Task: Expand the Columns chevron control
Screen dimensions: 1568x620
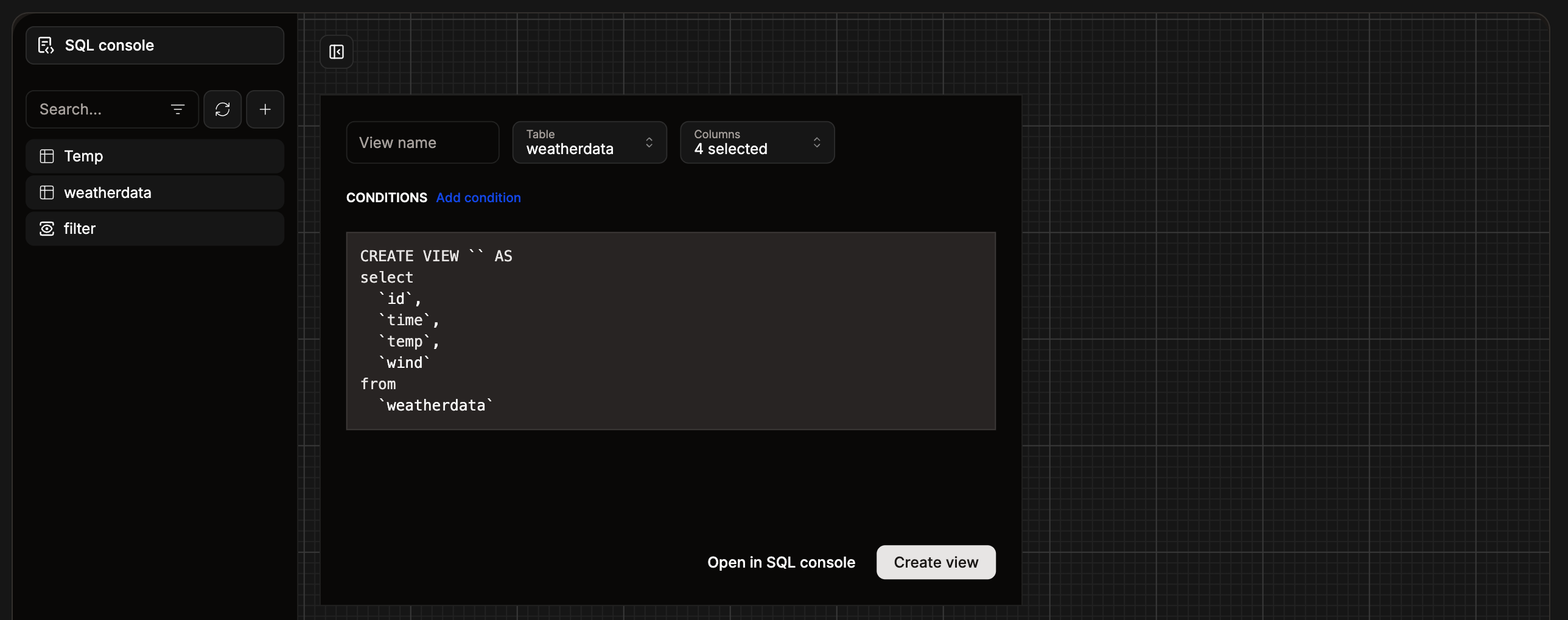Action: click(x=817, y=143)
